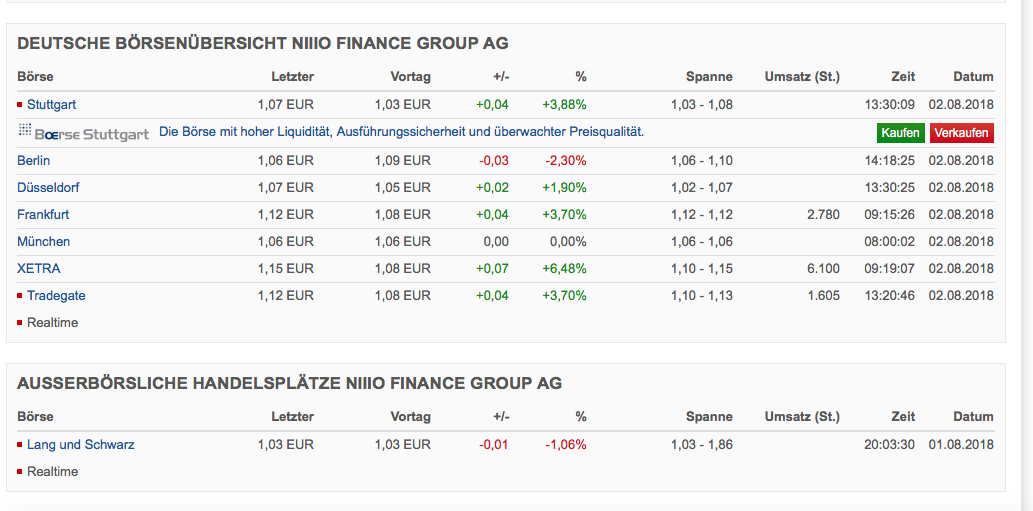The image size is (1033, 511).
Task: Open the XETRA exchange link
Action: tap(39, 268)
